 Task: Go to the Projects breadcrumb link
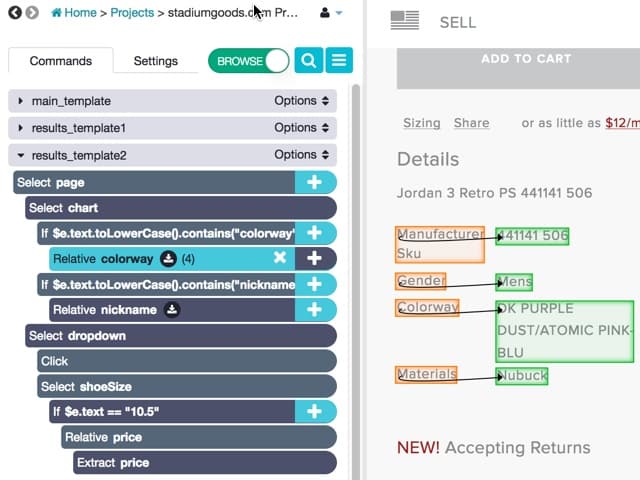132,13
